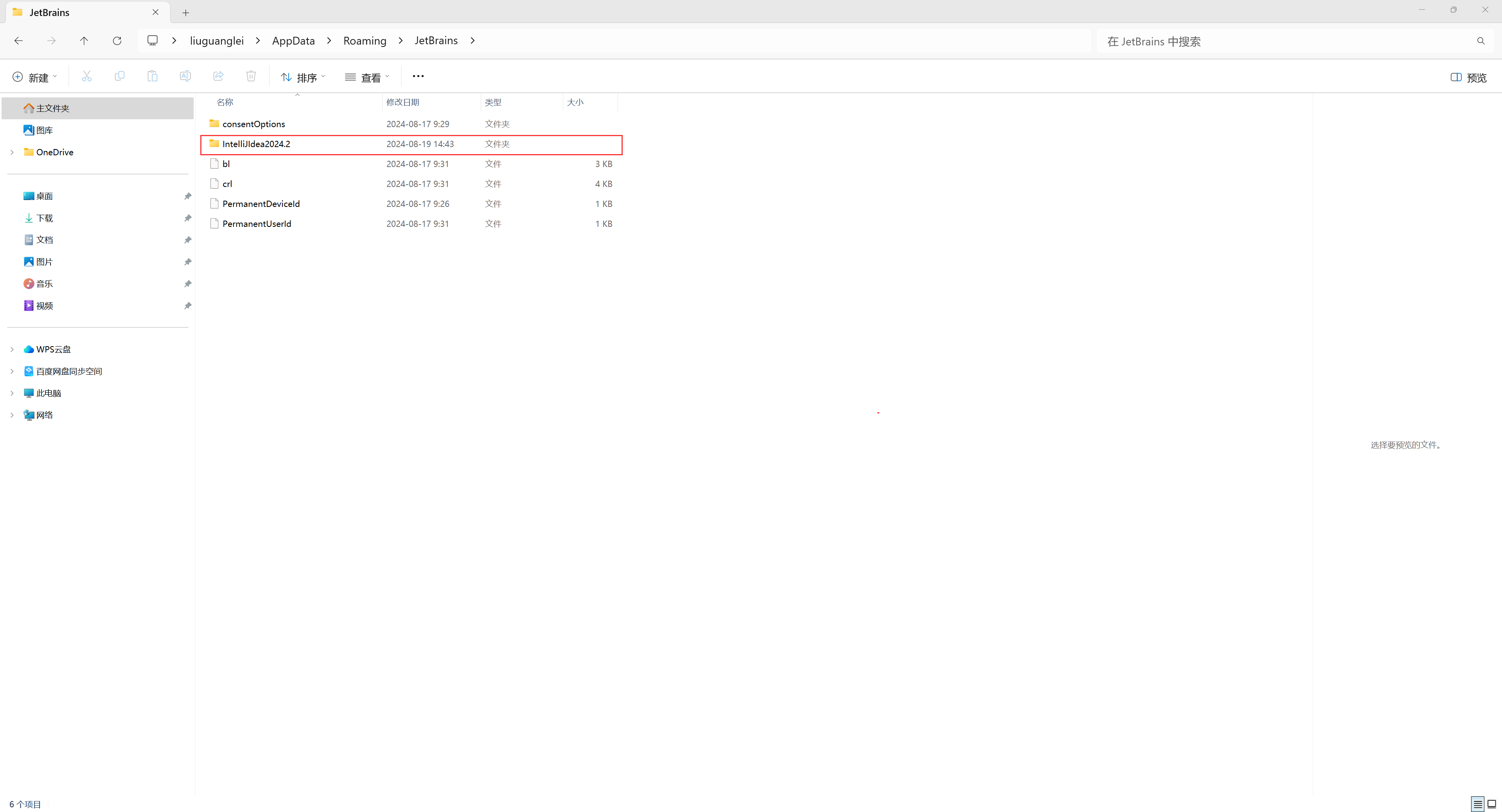Click the Share icon in toolbar
Screen dimensions: 1502x812
point(218,76)
